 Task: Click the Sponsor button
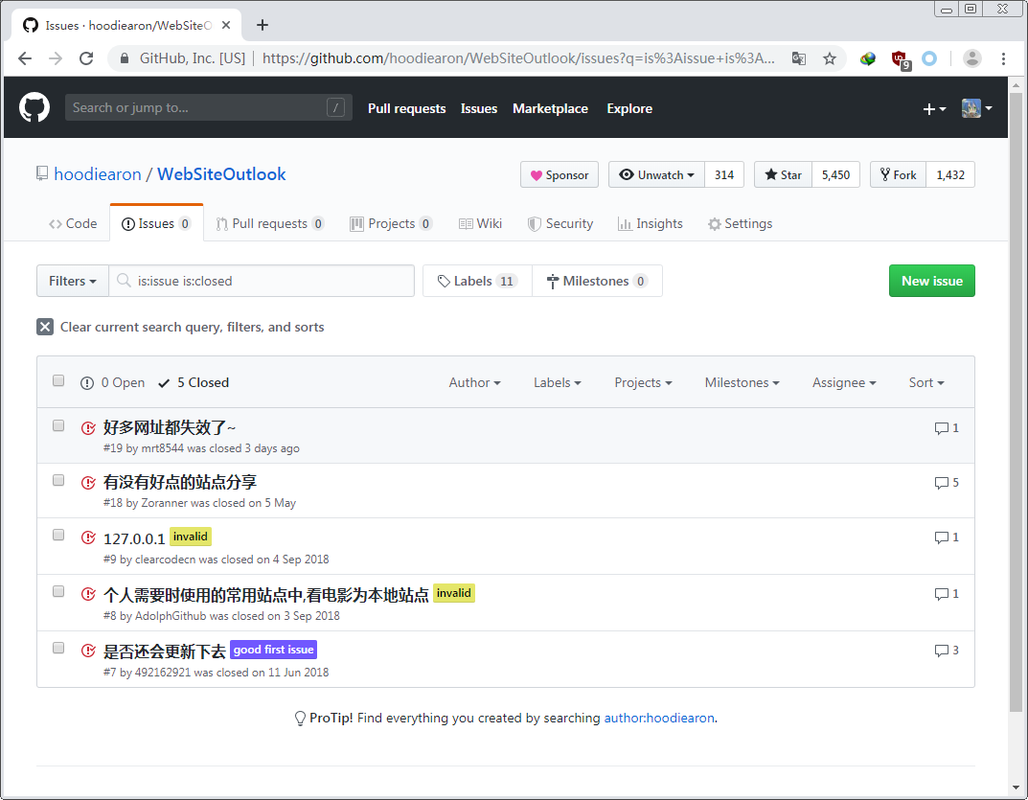point(559,174)
